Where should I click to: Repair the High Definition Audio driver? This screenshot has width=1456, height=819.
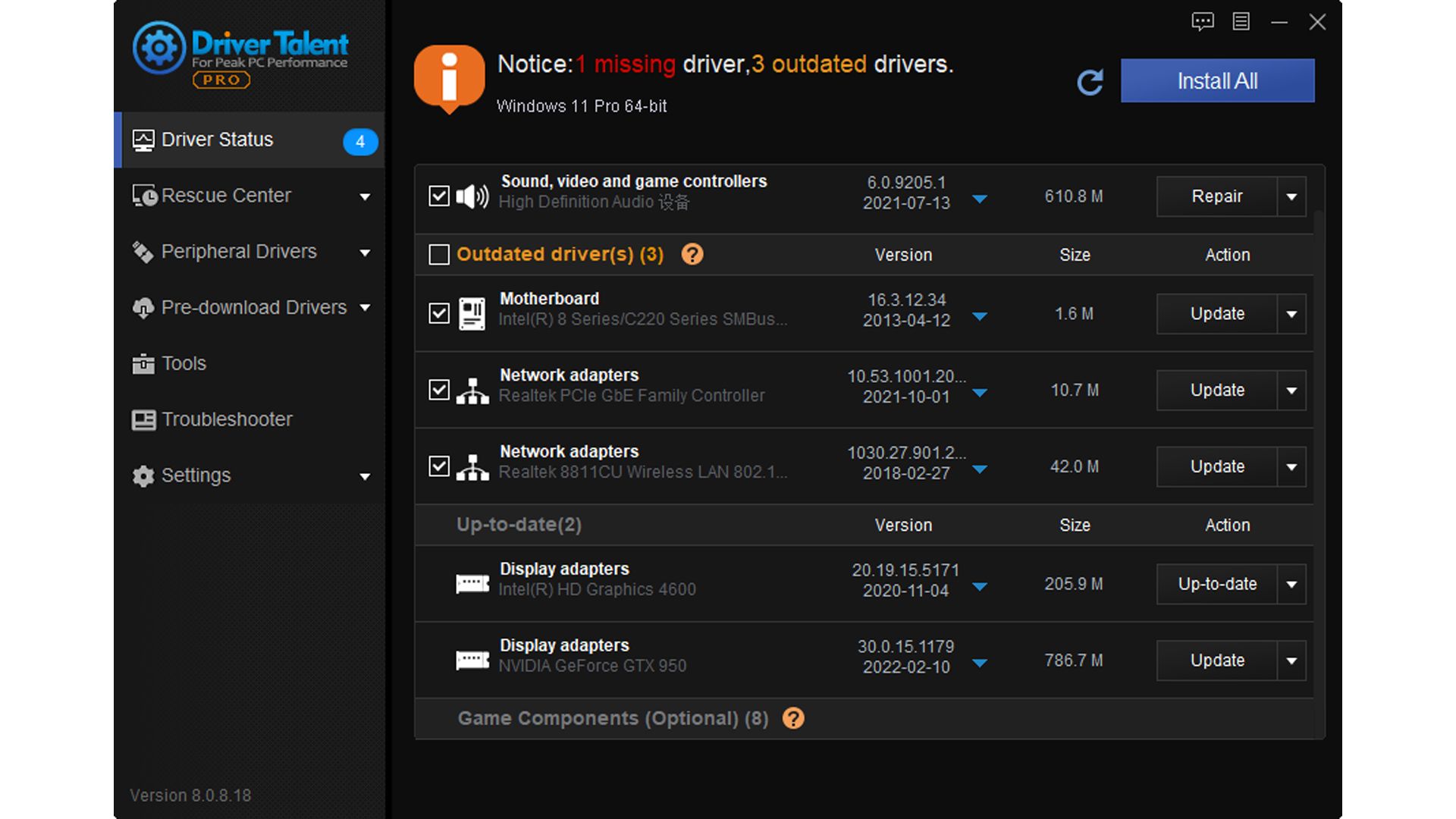tap(1216, 196)
